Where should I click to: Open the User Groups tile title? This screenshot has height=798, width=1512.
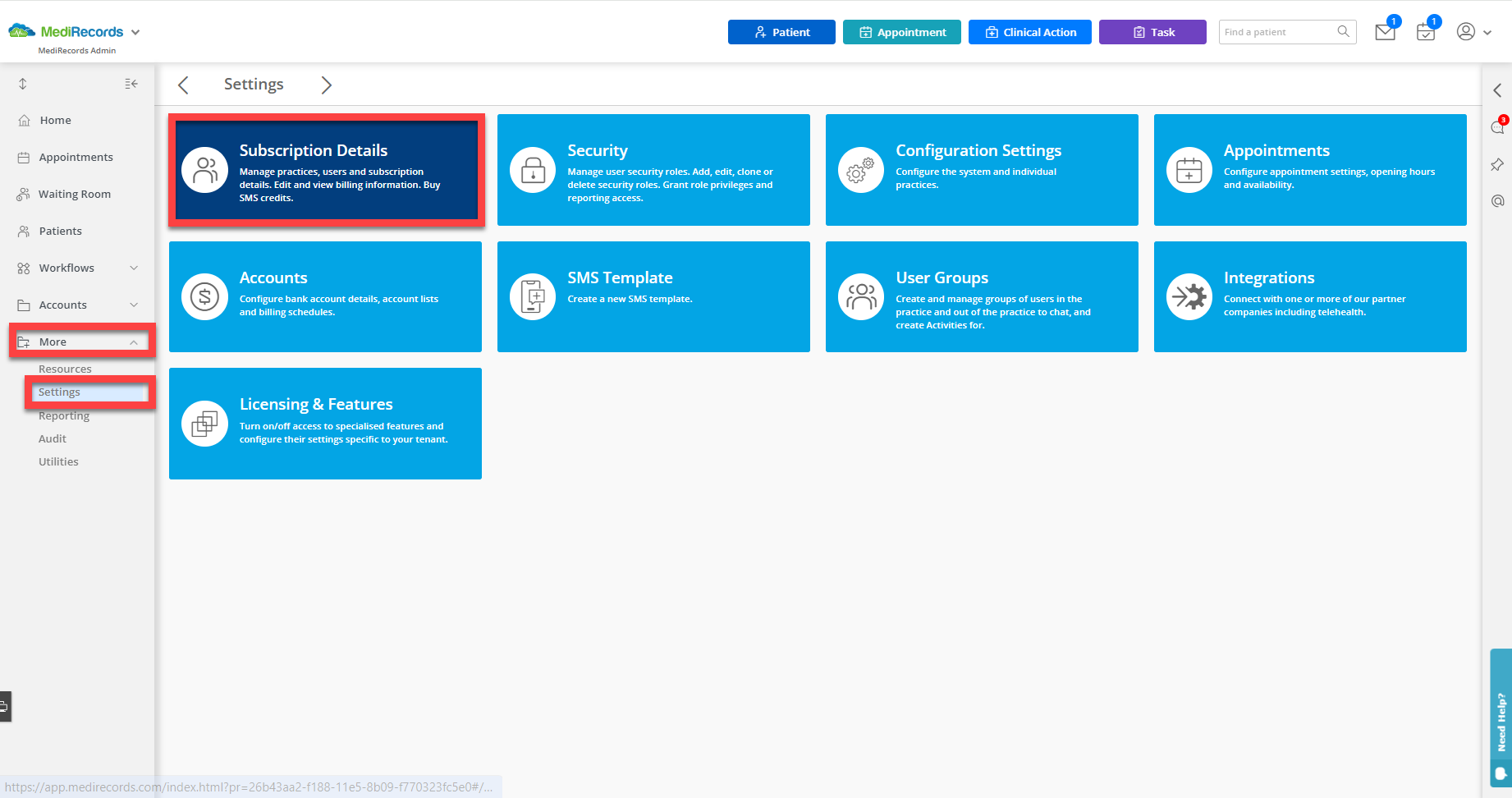pyautogui.click(x=942, y=277)
